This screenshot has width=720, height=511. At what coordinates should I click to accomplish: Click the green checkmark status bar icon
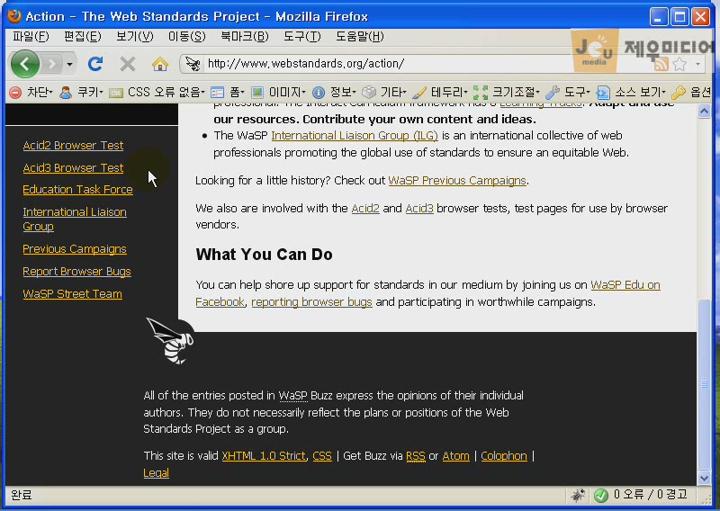[601, 495]
